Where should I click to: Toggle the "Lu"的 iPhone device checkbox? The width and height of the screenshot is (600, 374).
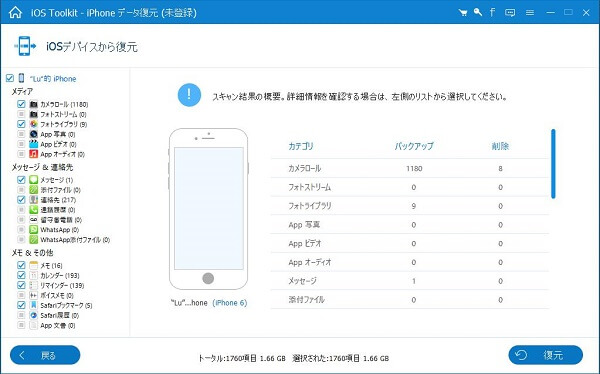click(10, 78)
